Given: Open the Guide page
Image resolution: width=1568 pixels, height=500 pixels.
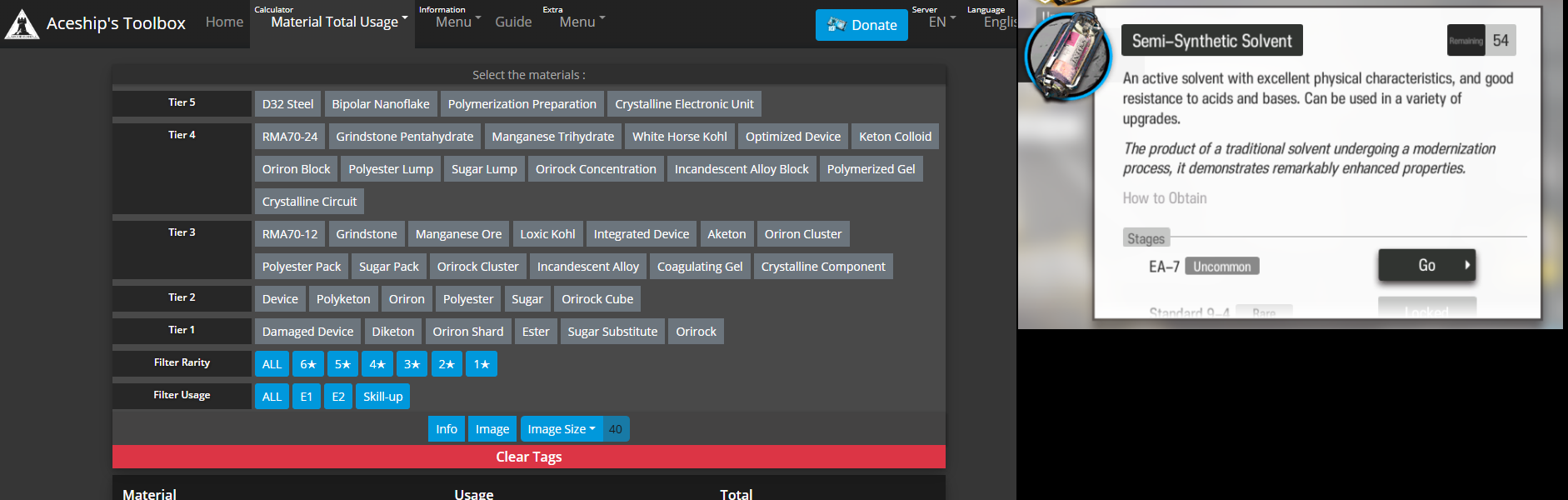Looking at the screenshot, I should [x=513, y=22].
